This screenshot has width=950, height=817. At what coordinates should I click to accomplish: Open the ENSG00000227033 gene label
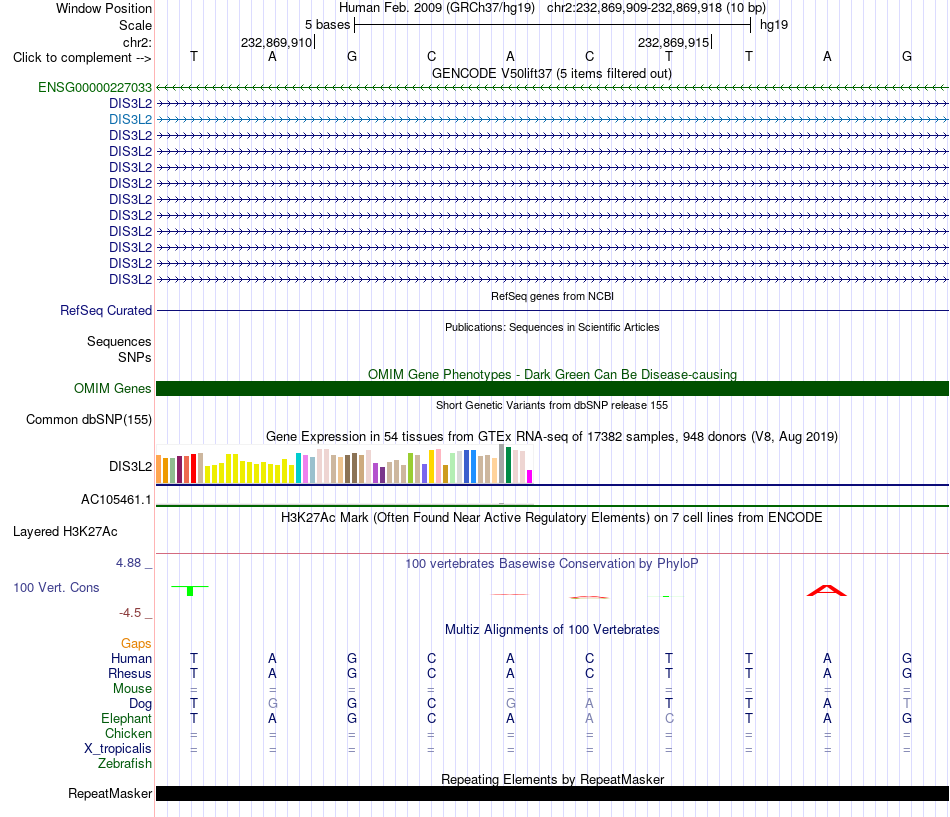pyautogui.click(x=95, y=87)
